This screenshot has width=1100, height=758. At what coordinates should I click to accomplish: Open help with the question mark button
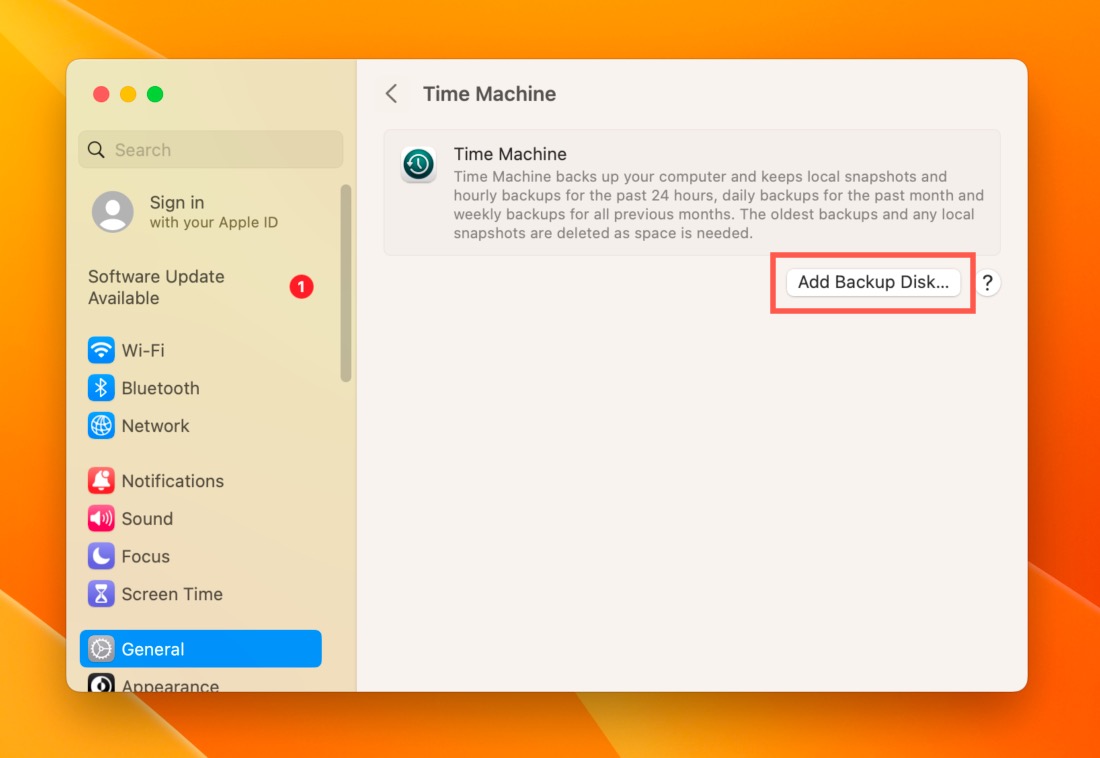pos(987,282)
